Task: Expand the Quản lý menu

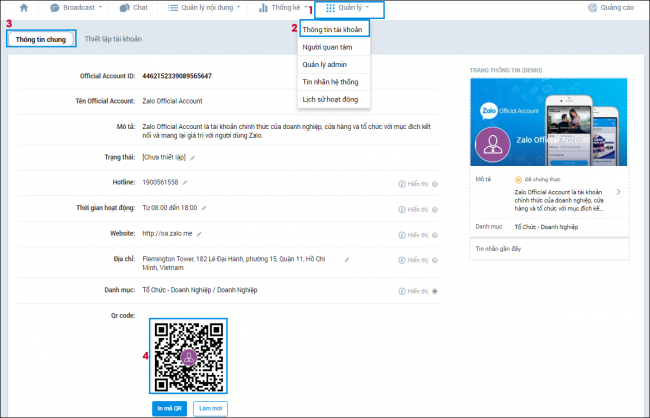Action: coord(349,8)
